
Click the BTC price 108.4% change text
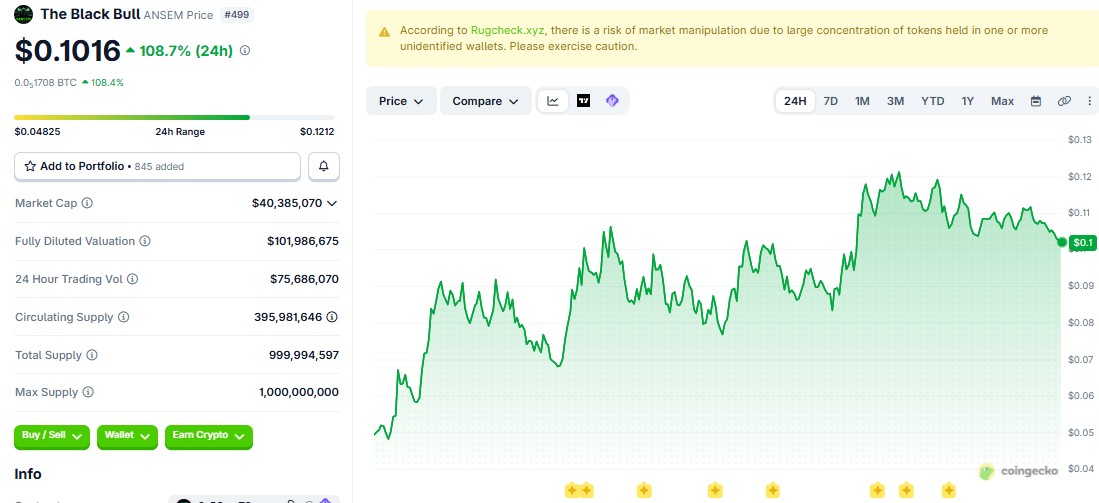click(107, 83)
